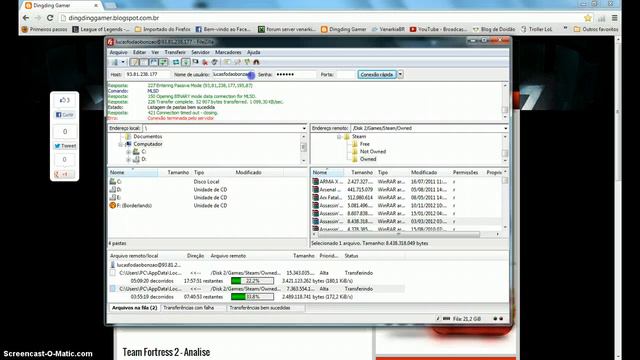
Task: Click the Google +1 button on blog
Action: coord(64,174)
